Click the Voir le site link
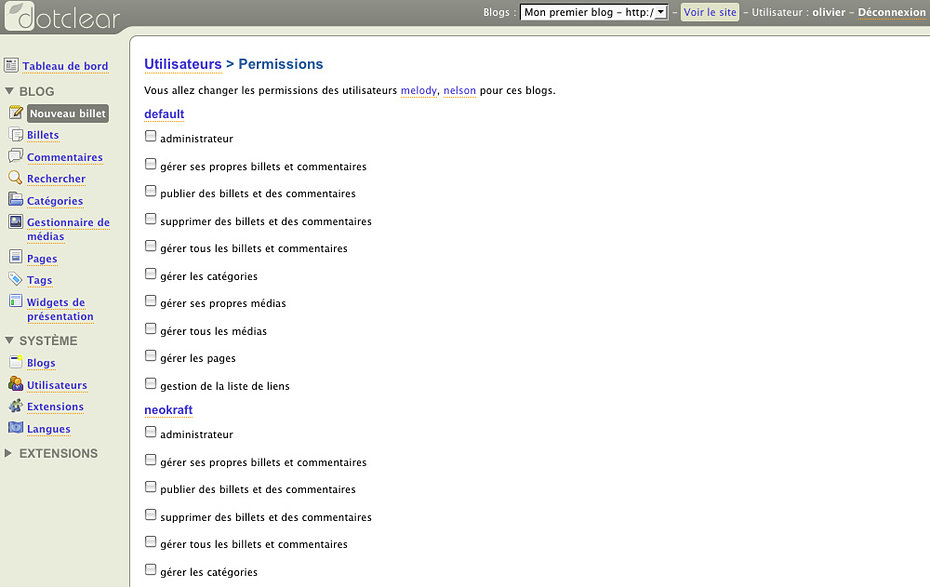 click(710, 13)
